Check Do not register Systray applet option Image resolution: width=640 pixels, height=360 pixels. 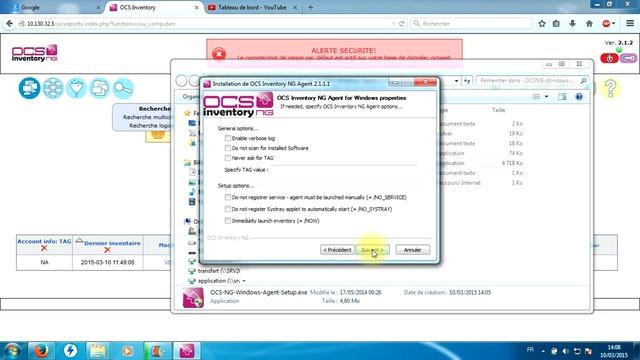pos(228,209)
